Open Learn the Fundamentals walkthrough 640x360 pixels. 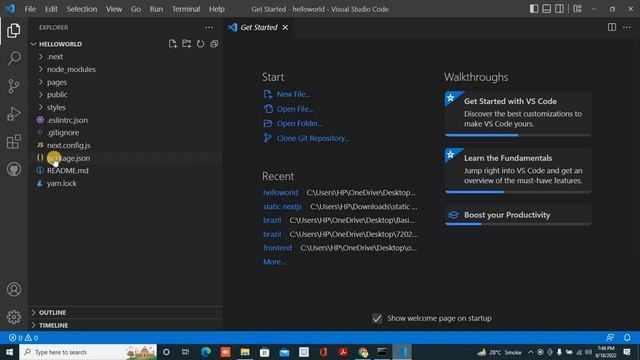coord(518,170)
